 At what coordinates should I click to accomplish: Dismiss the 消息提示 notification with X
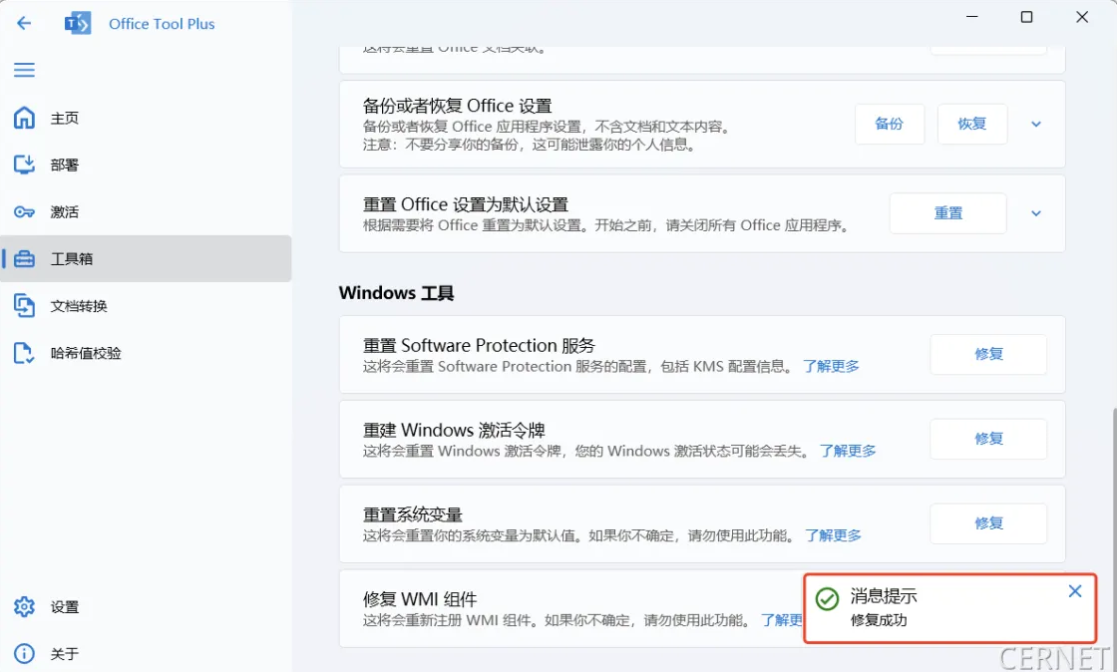pyautogui.click(x=1075, y=591)
